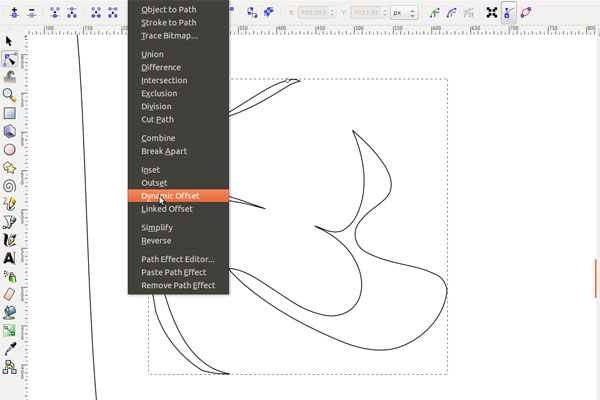The image size is (600, 400).
Task: Decrease the Y coordinate stepper
Action: coord(385,16)
